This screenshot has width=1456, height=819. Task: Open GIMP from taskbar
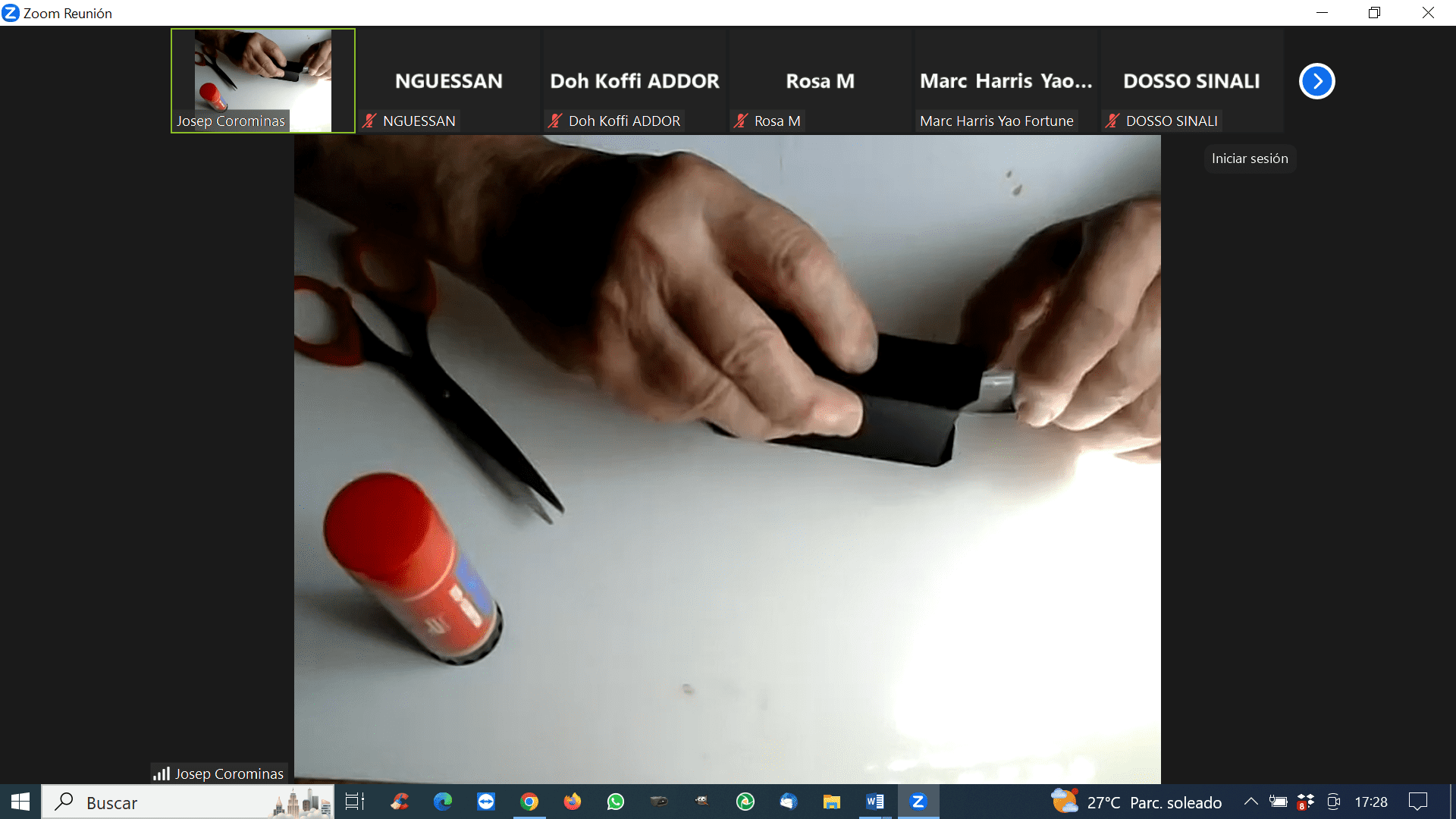click(702, 802)
